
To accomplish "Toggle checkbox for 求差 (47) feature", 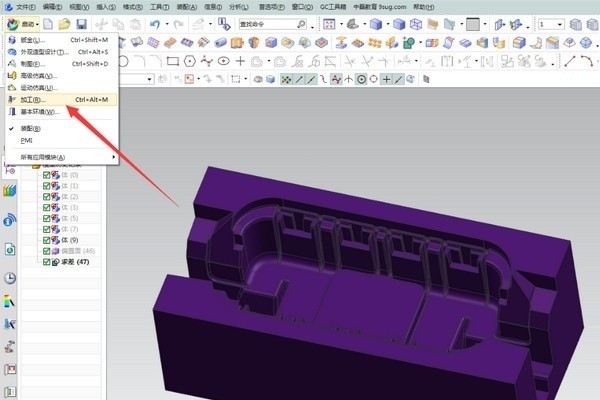I will point(46,260).
